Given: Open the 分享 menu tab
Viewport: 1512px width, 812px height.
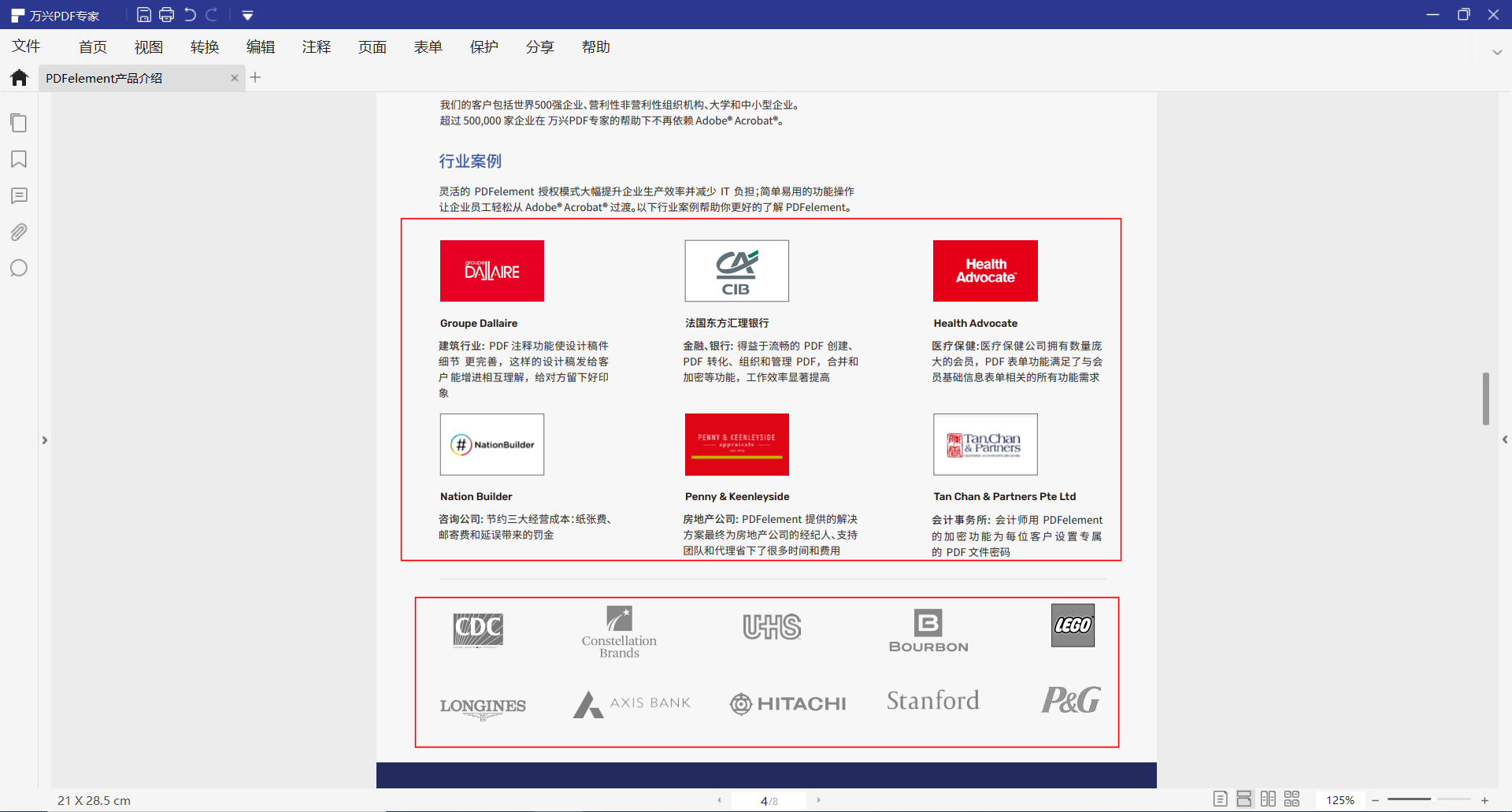Looking at the screenshot, I should [x=540, y=47].
